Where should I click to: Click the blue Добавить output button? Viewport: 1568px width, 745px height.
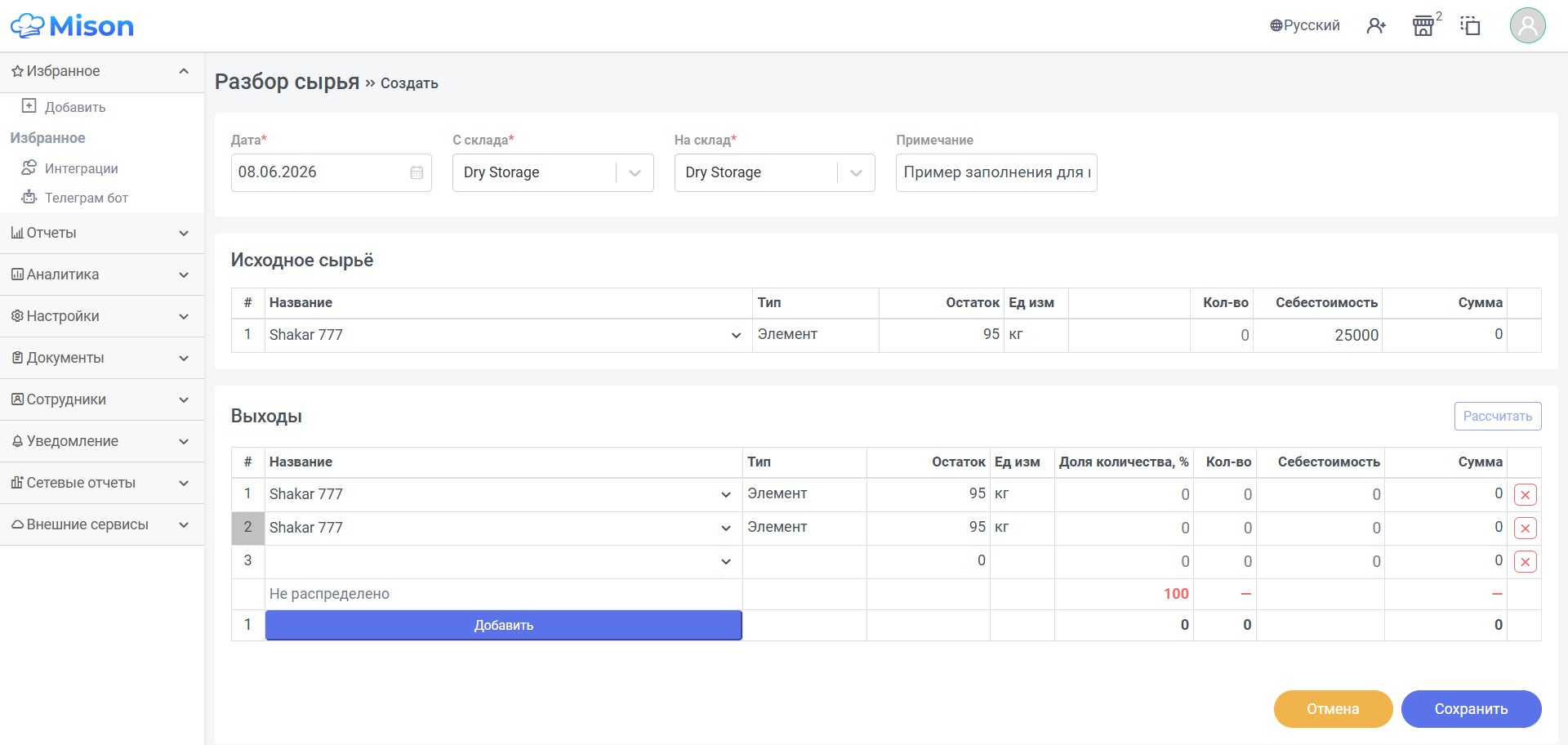503,625
